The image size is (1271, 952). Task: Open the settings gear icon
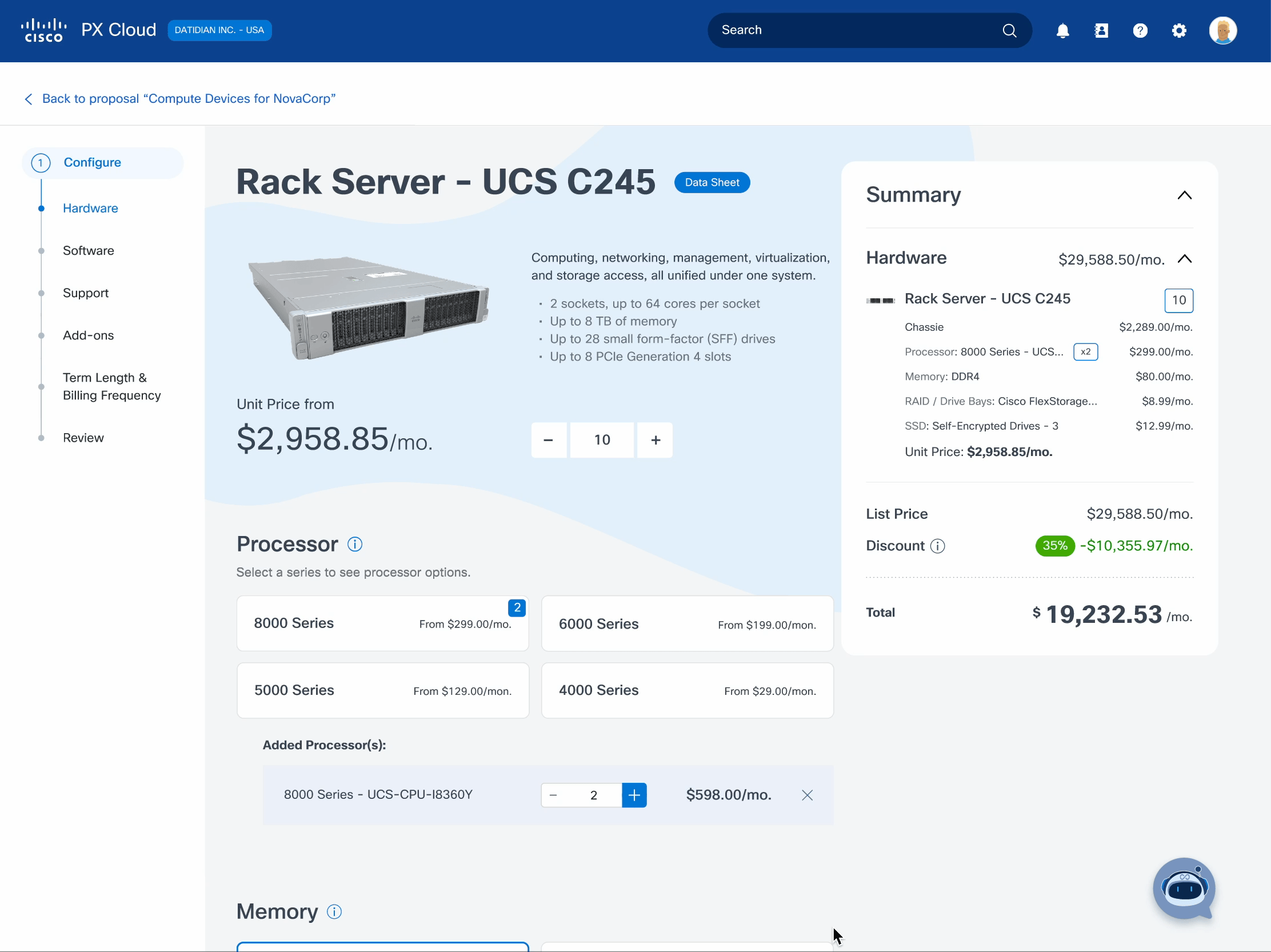1178,30
